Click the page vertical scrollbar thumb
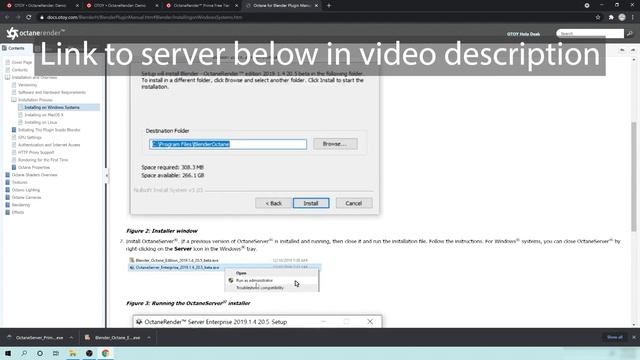Viewport: 640px width, 360px height. [633, 176]
